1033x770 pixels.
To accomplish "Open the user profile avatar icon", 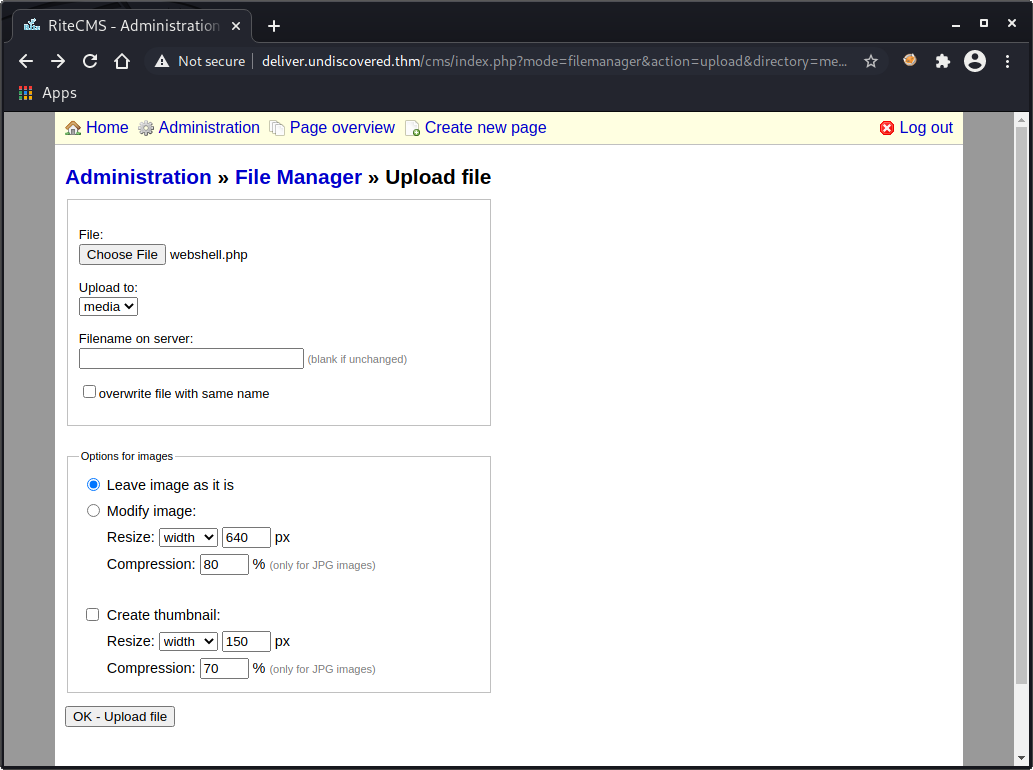I will tap(975, 61).
